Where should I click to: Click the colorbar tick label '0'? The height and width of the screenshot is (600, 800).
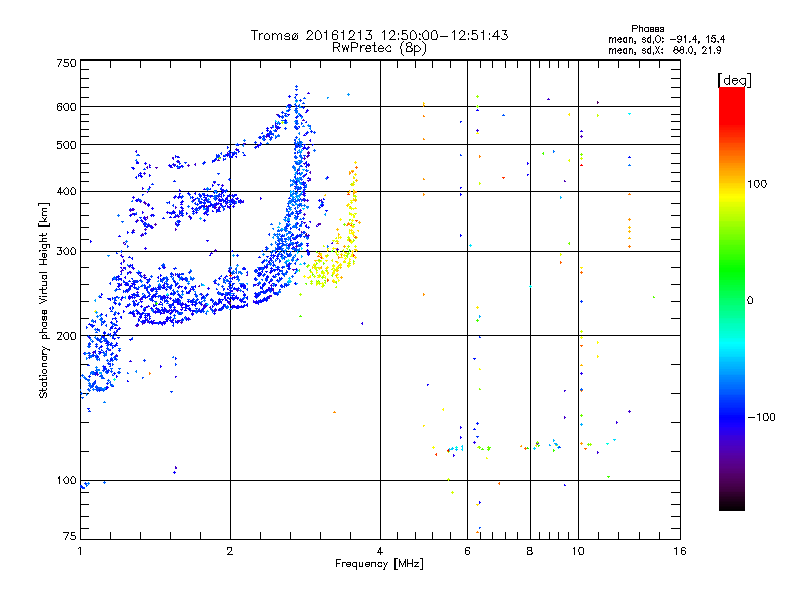(x=750, y=300)
